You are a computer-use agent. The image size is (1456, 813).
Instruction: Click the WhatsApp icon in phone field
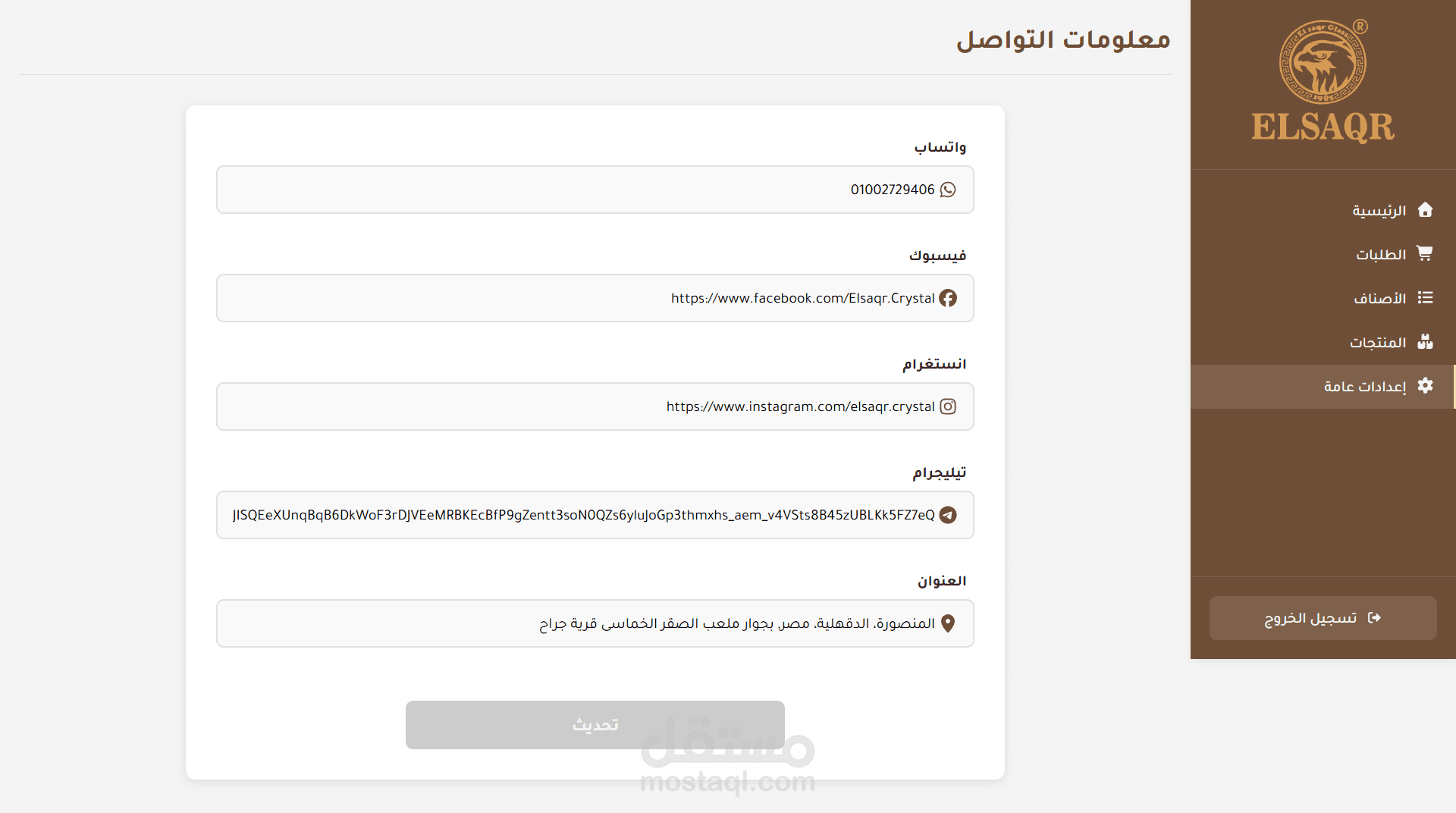[x=948, y=190]
